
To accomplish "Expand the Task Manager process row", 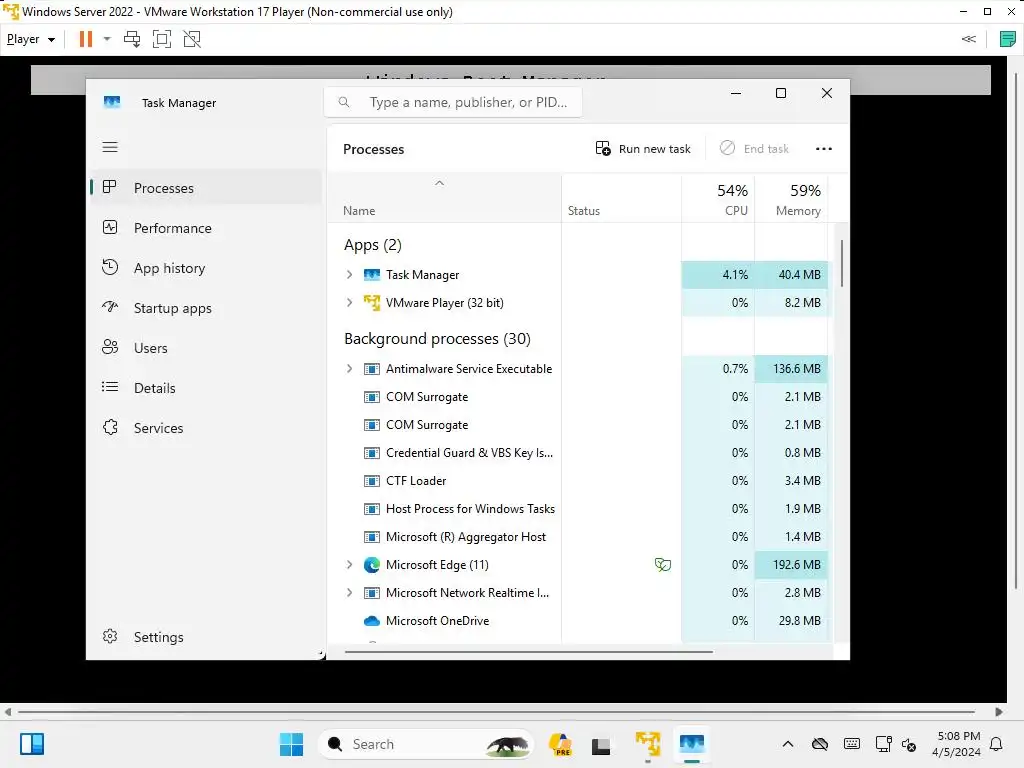I will (x=349, y=275).
